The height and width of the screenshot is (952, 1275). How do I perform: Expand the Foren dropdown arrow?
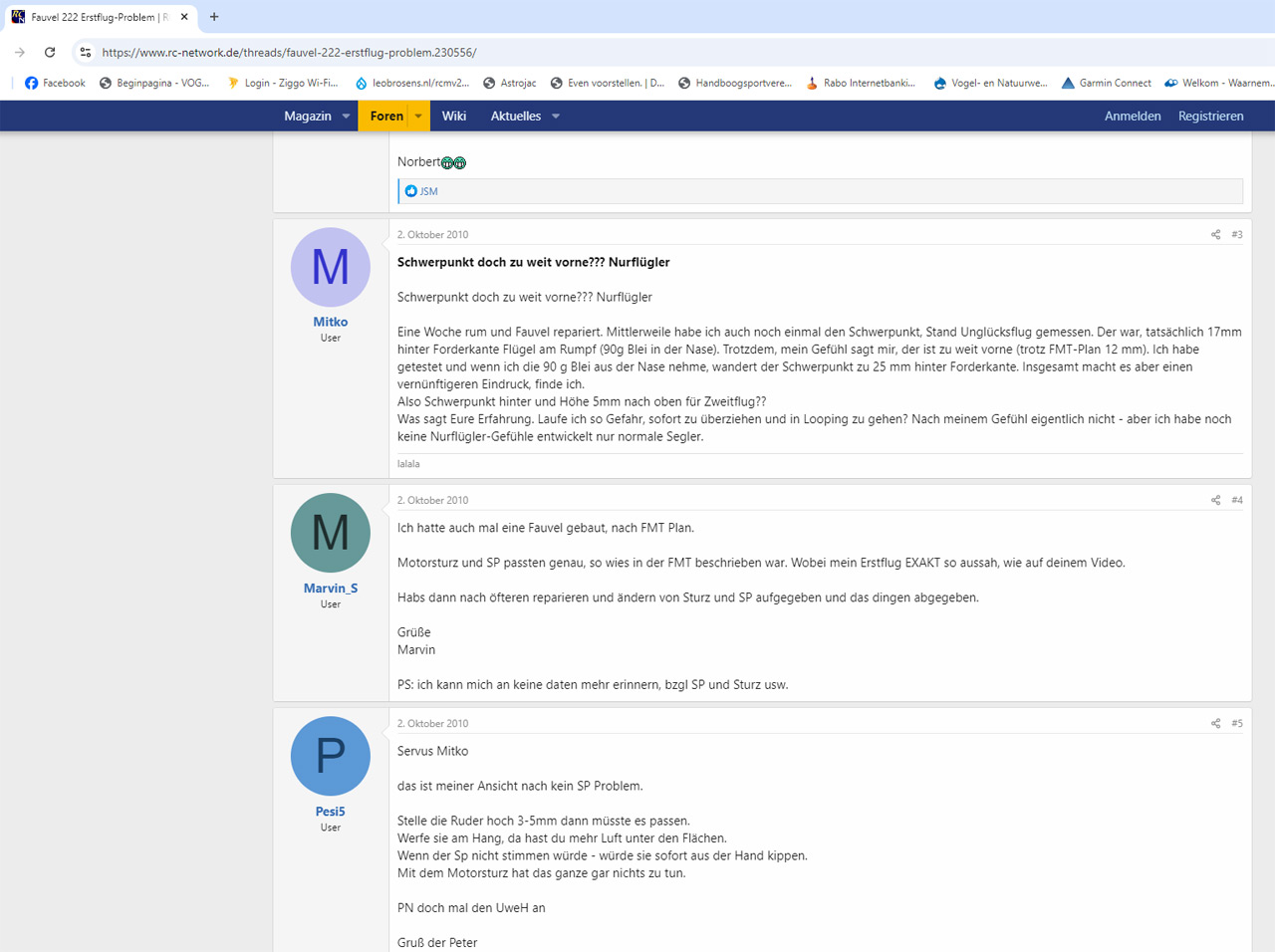coord(418,117)
